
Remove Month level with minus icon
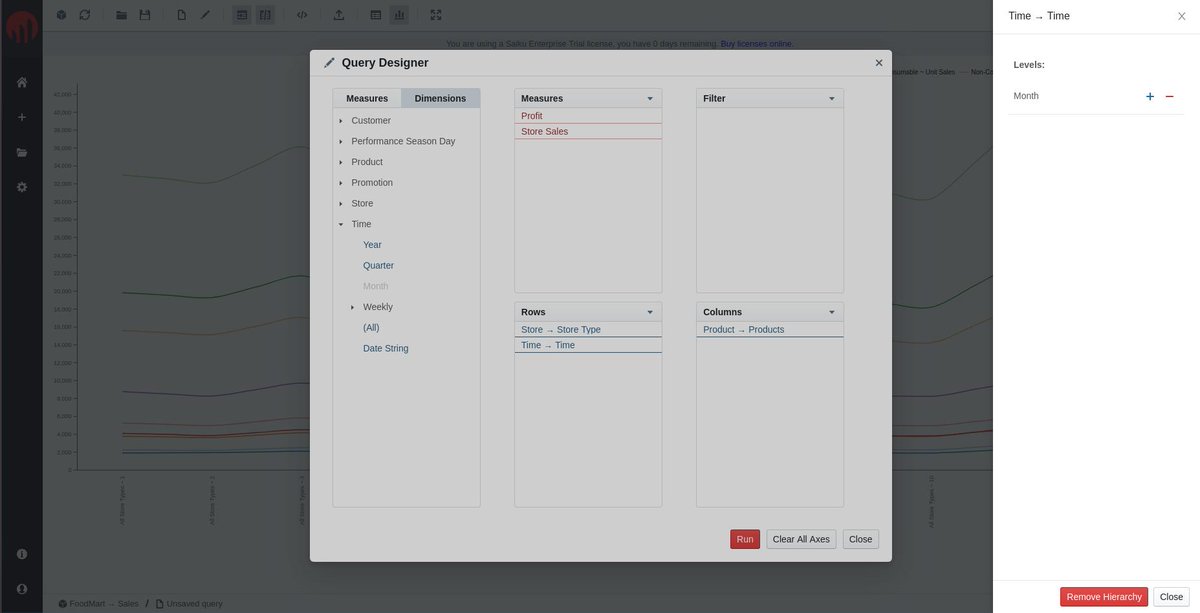click(x=1169, y=96)
